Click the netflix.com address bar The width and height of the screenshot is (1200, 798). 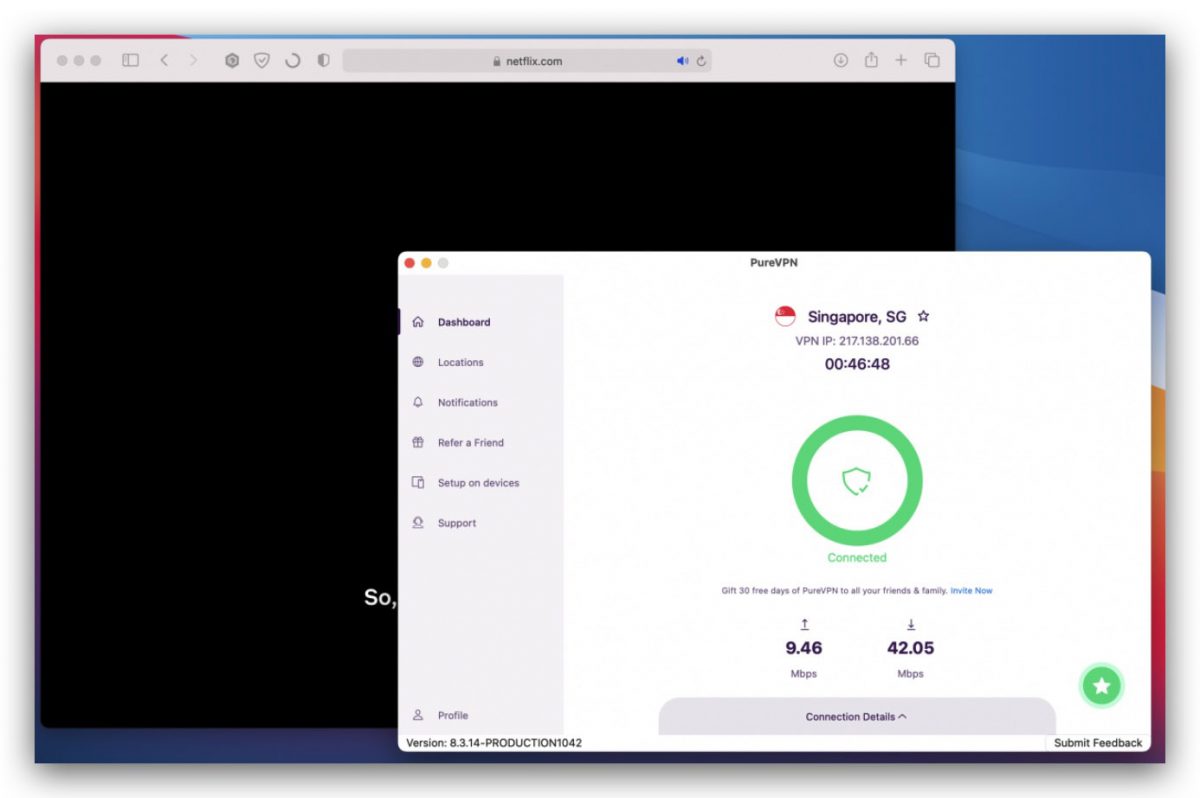pyautogui.click(x=527, y=61)
